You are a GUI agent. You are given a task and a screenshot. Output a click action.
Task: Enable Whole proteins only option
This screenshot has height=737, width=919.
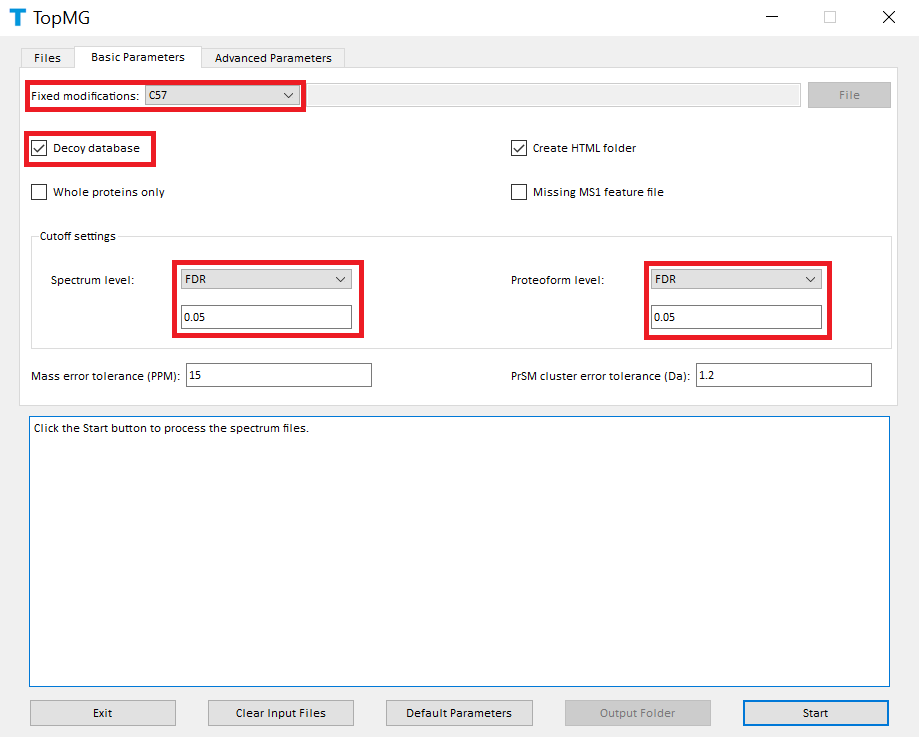[x=40, y=192]
